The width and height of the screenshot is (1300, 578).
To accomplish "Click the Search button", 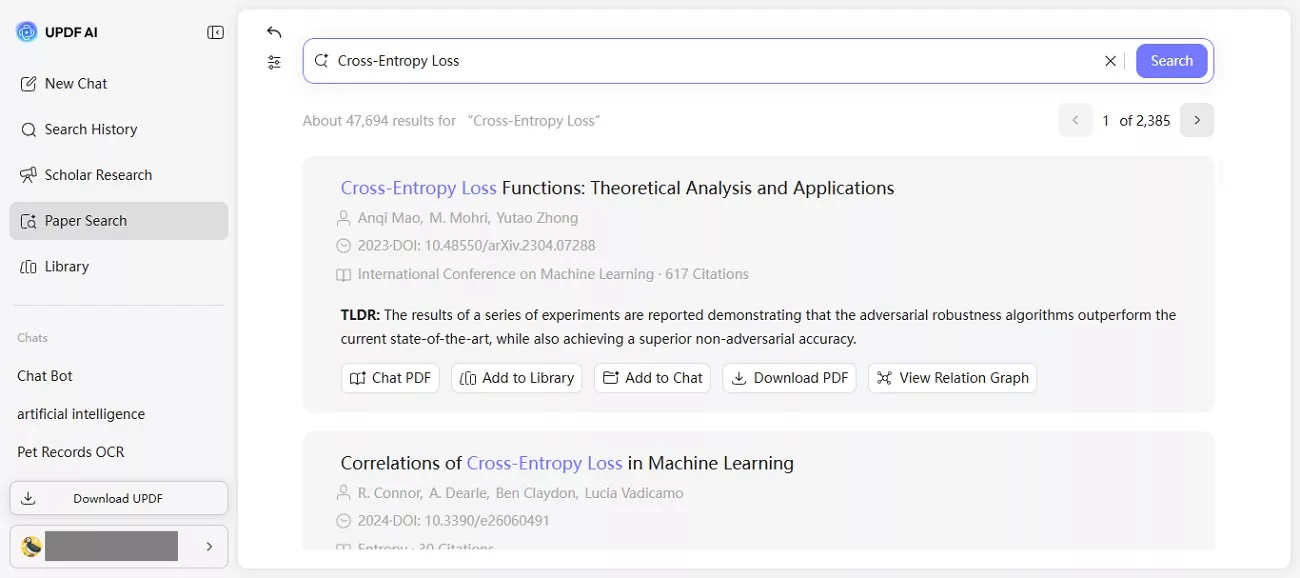I will click(1171, 60).
